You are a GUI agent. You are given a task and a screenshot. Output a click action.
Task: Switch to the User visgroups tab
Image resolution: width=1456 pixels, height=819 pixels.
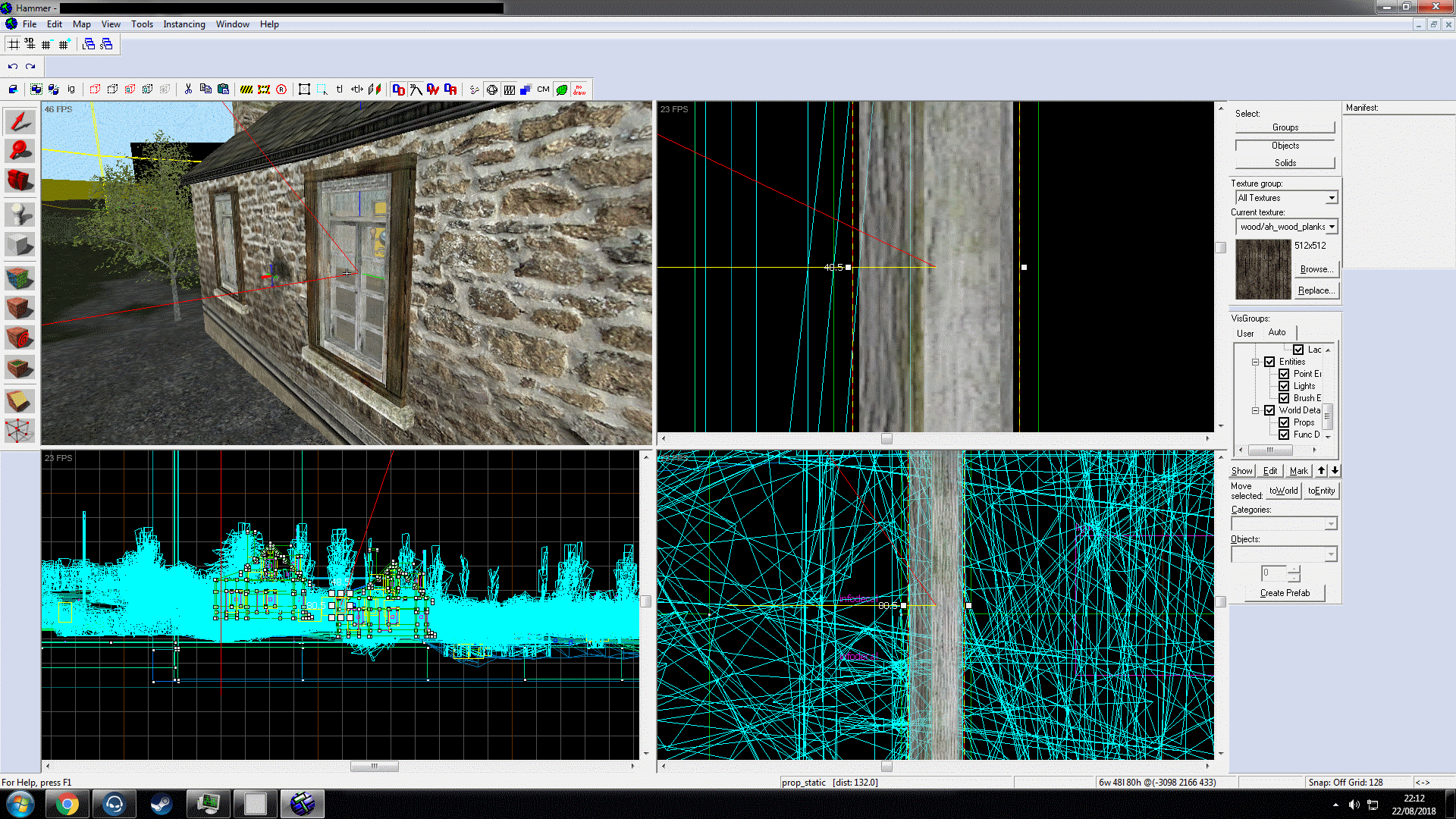coord(1245,333)
